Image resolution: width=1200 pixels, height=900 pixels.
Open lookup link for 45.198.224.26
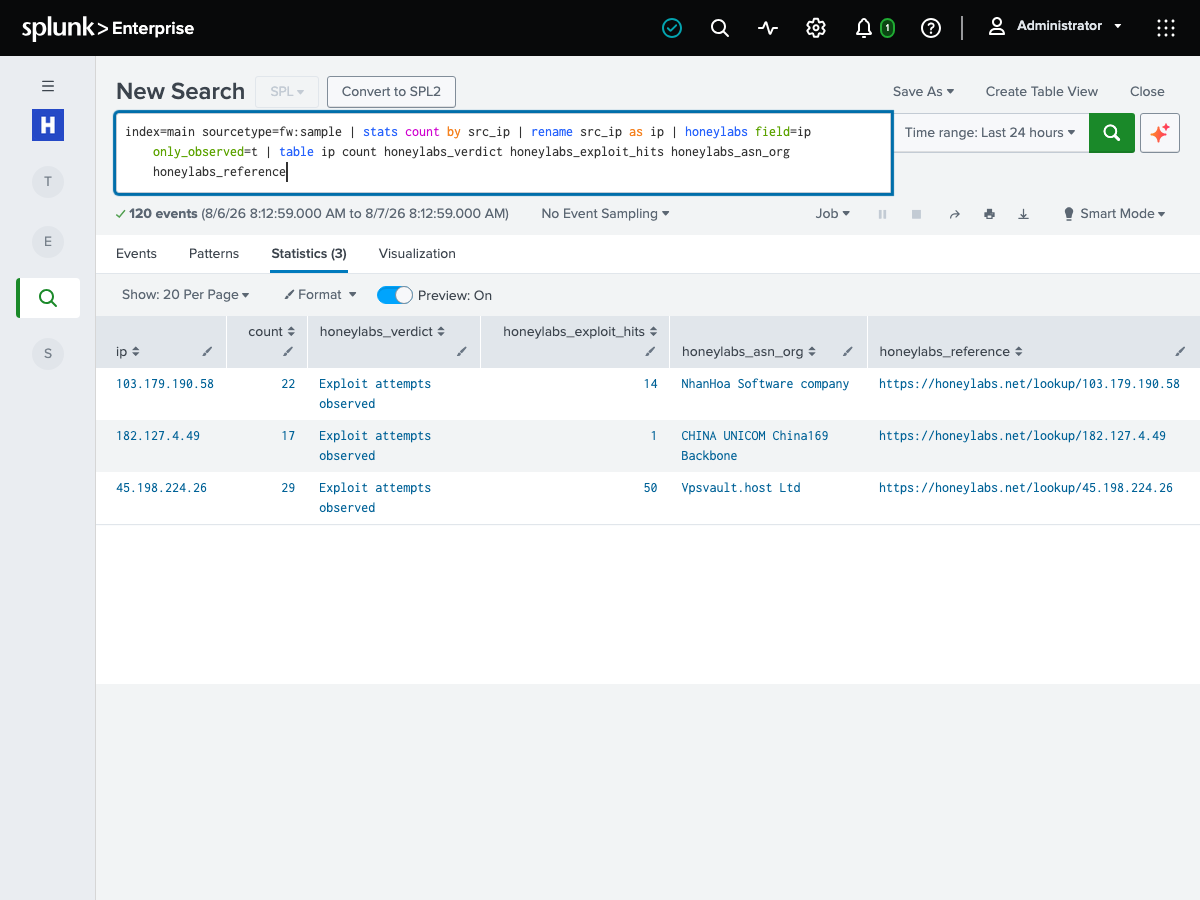[1026, 488]
